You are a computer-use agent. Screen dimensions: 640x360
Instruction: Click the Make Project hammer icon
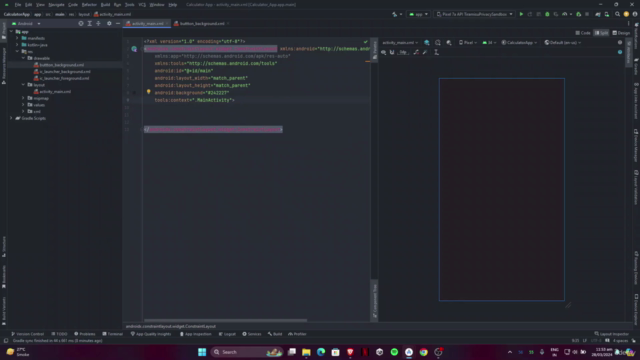(x=395, y=14)
